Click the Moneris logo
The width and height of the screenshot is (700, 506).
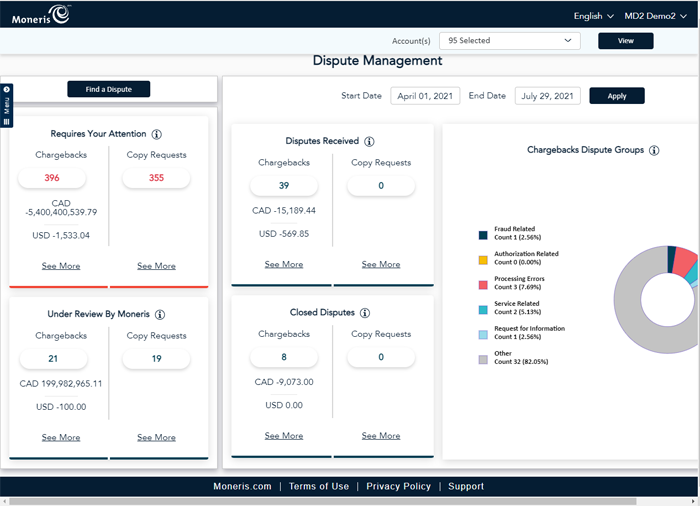[x=41, y=14]
